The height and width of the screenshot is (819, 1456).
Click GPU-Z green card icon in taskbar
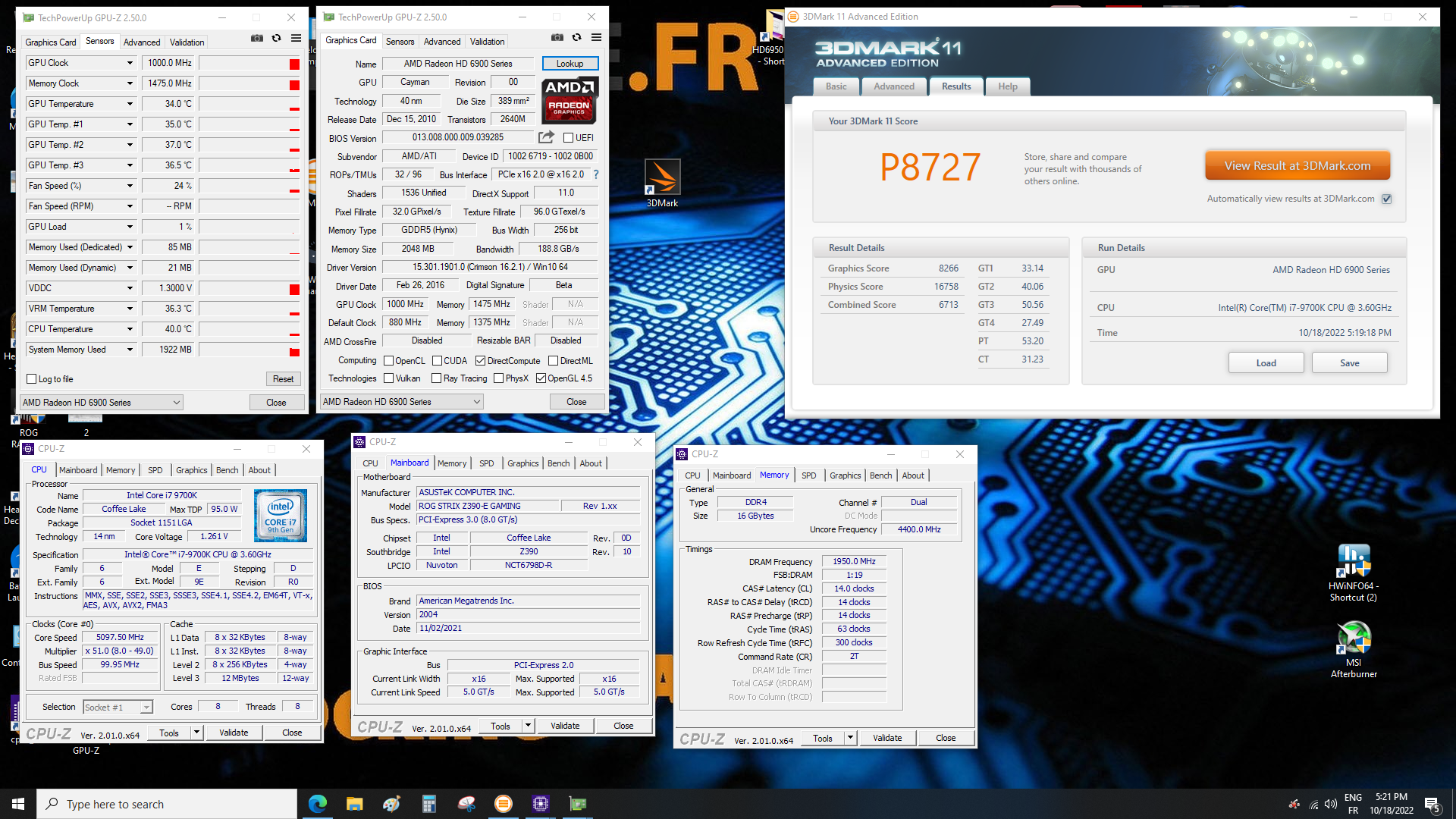point(578,804)
